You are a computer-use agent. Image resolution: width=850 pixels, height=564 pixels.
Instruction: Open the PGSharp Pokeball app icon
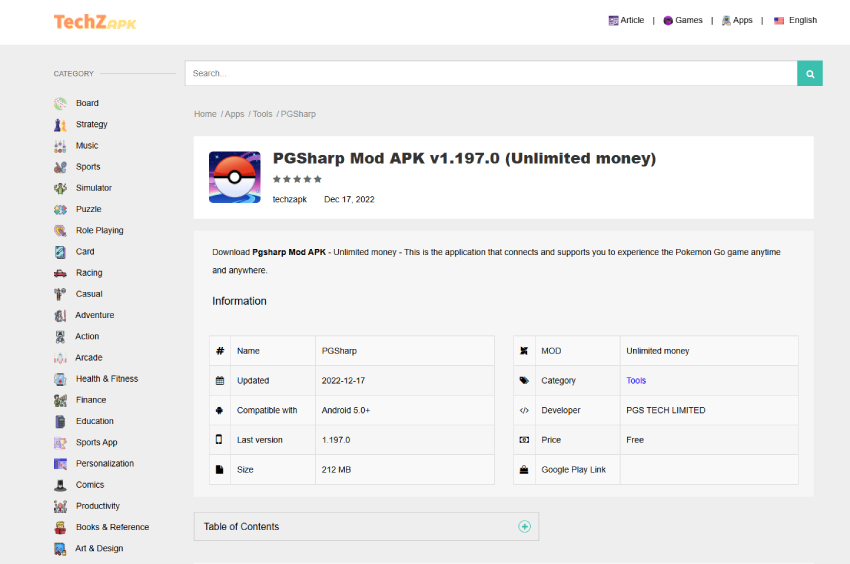tap(234, 177)
